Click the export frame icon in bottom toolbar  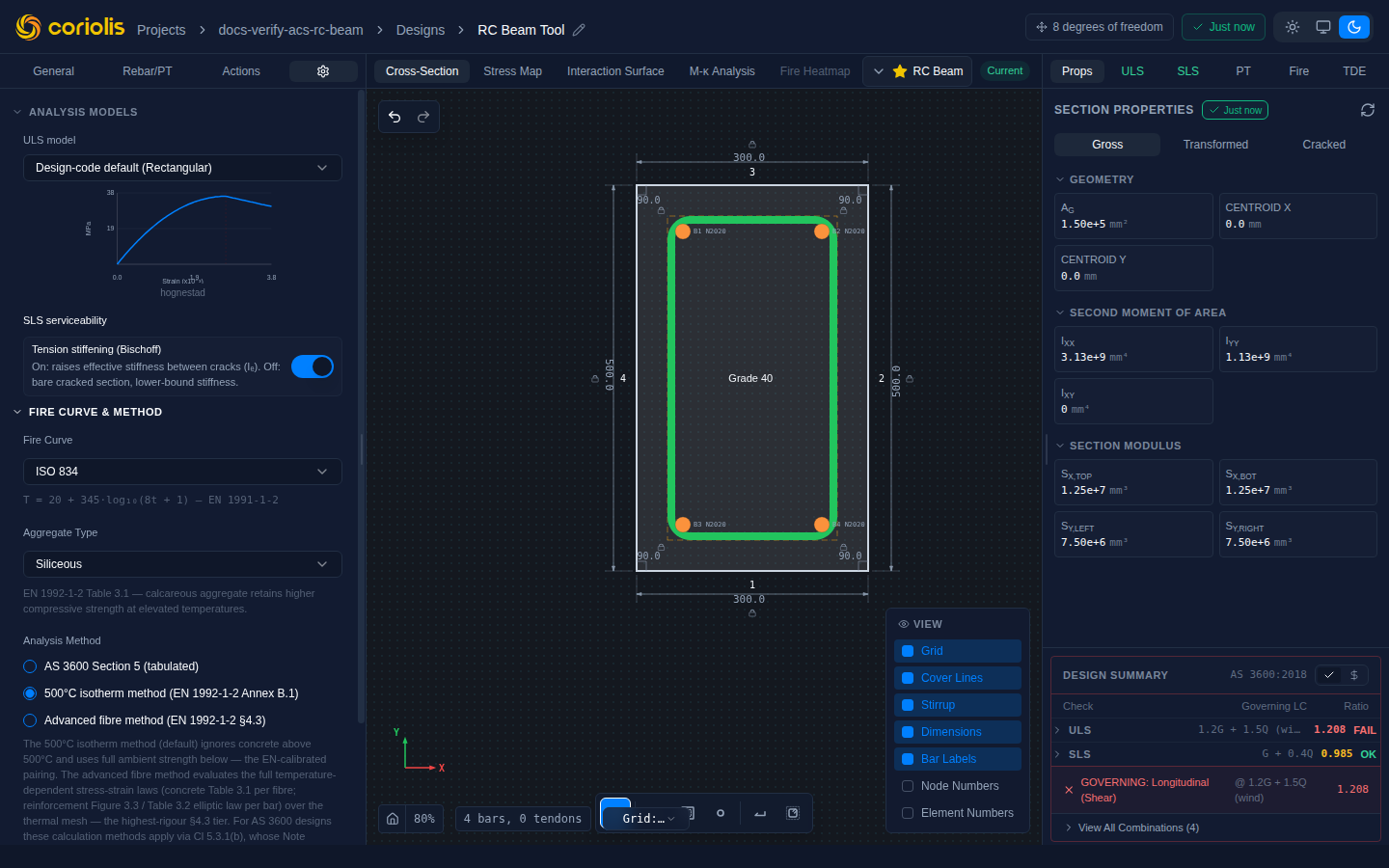click(x=793, y=813)
